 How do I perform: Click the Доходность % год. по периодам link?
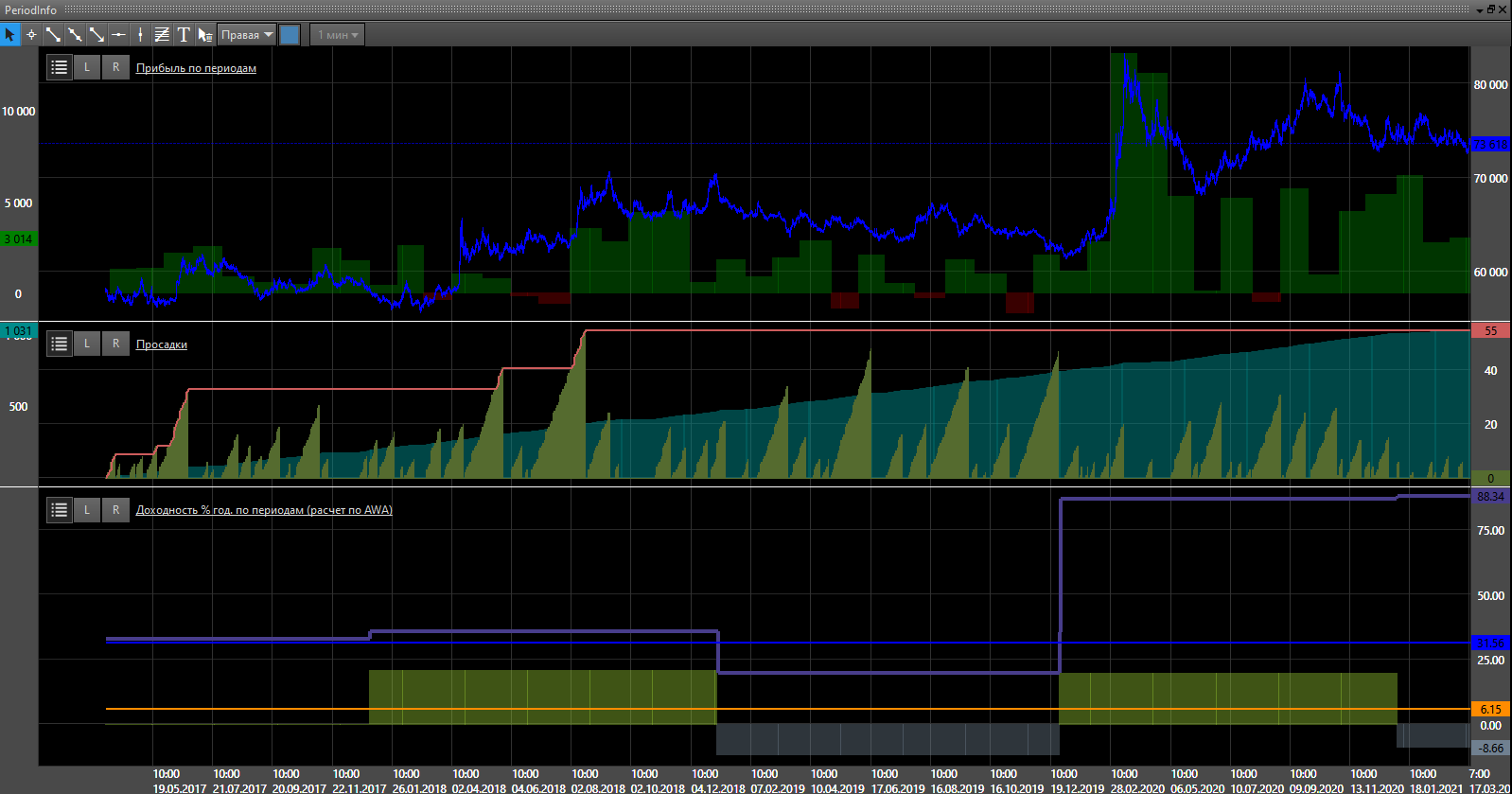coord(264,510)
